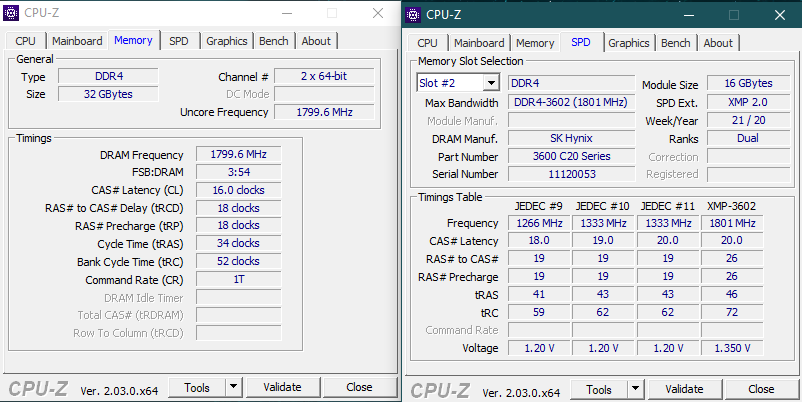Viewport: 802px width, 402px height.
Task: Open the Mainboard tab in the left window
Action: point(77,41)
